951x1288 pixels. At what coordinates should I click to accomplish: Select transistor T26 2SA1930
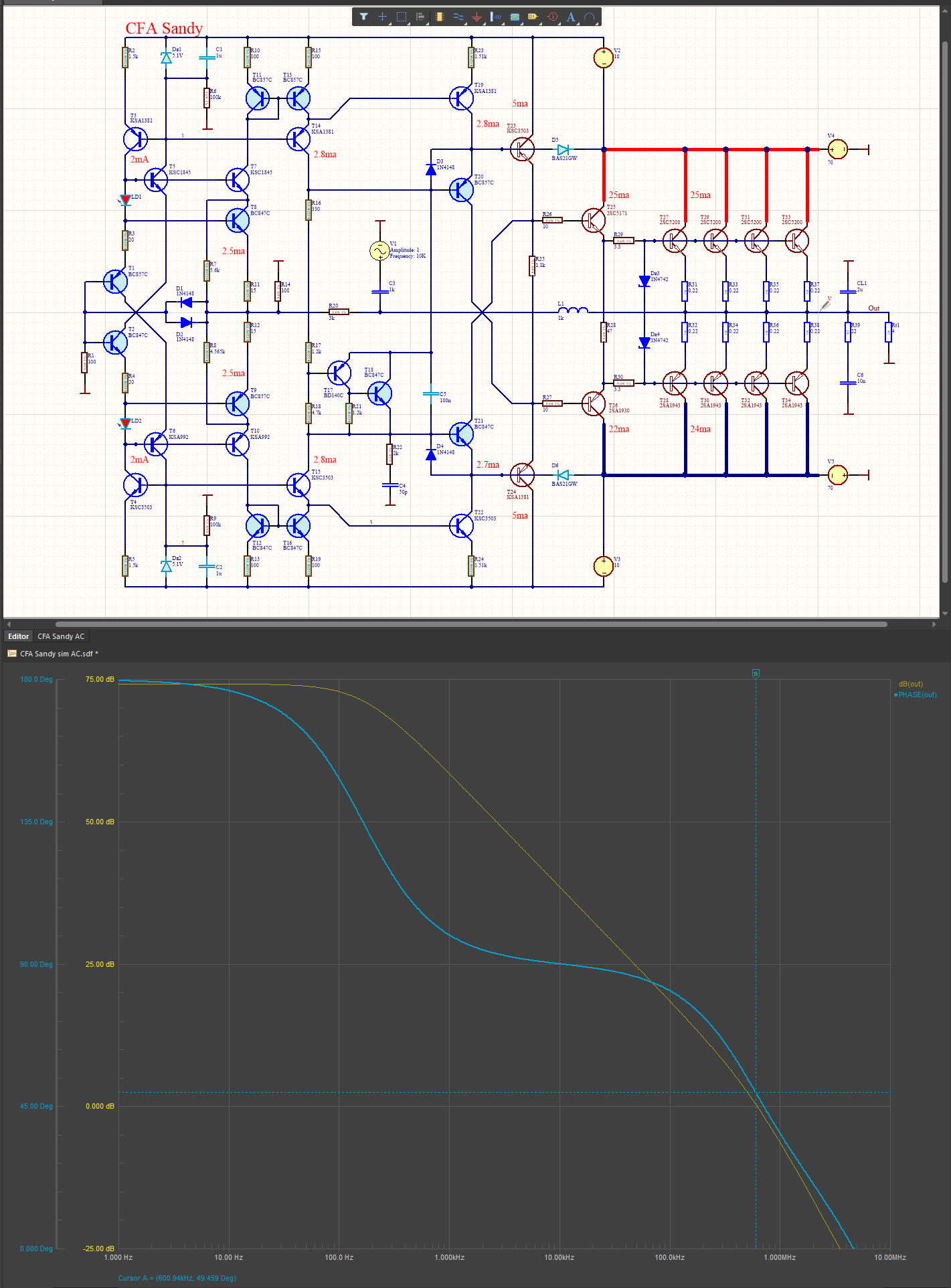coord(593,403)
